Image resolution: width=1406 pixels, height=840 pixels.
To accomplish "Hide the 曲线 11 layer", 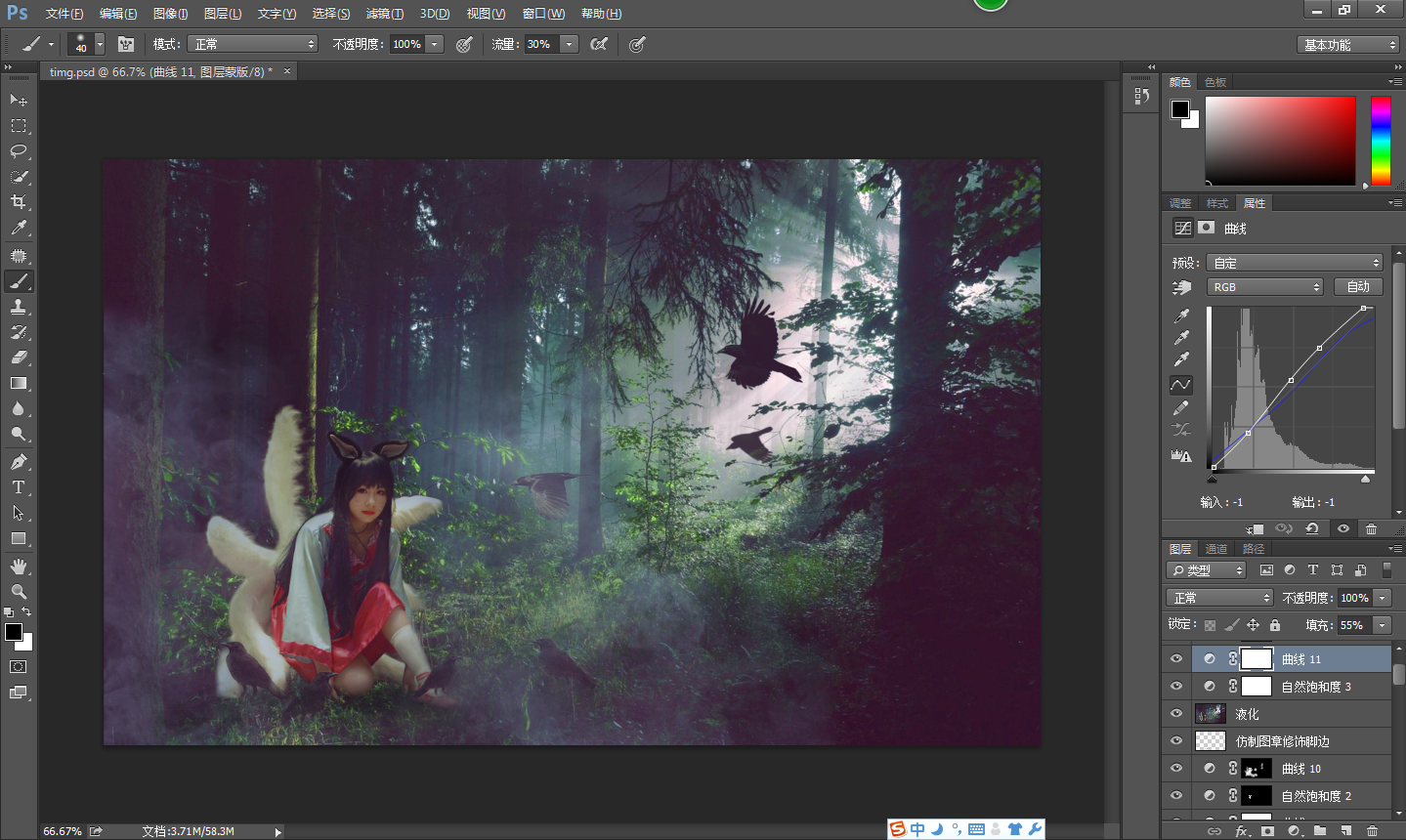I will (1176, 659).
